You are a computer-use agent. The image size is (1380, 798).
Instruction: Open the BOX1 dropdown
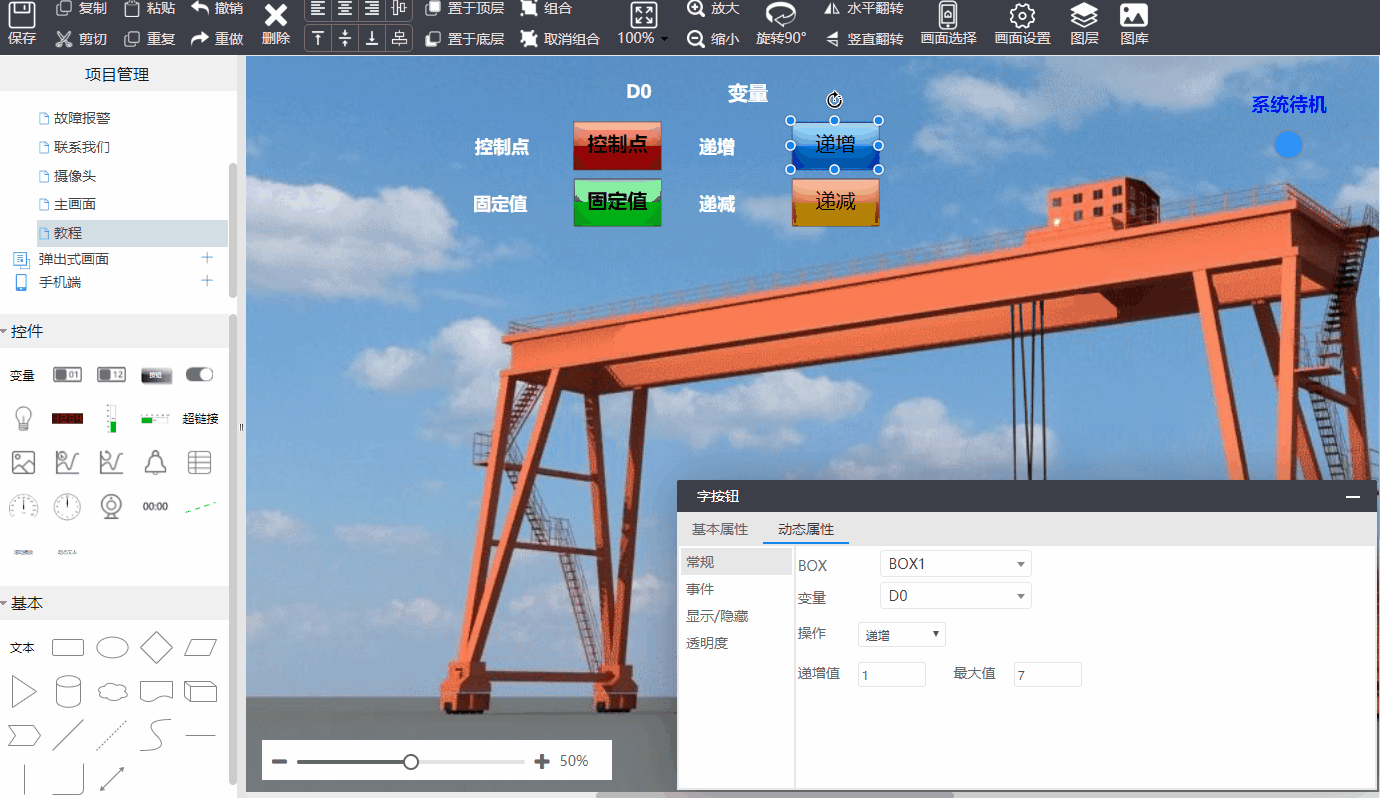(956, 564)
